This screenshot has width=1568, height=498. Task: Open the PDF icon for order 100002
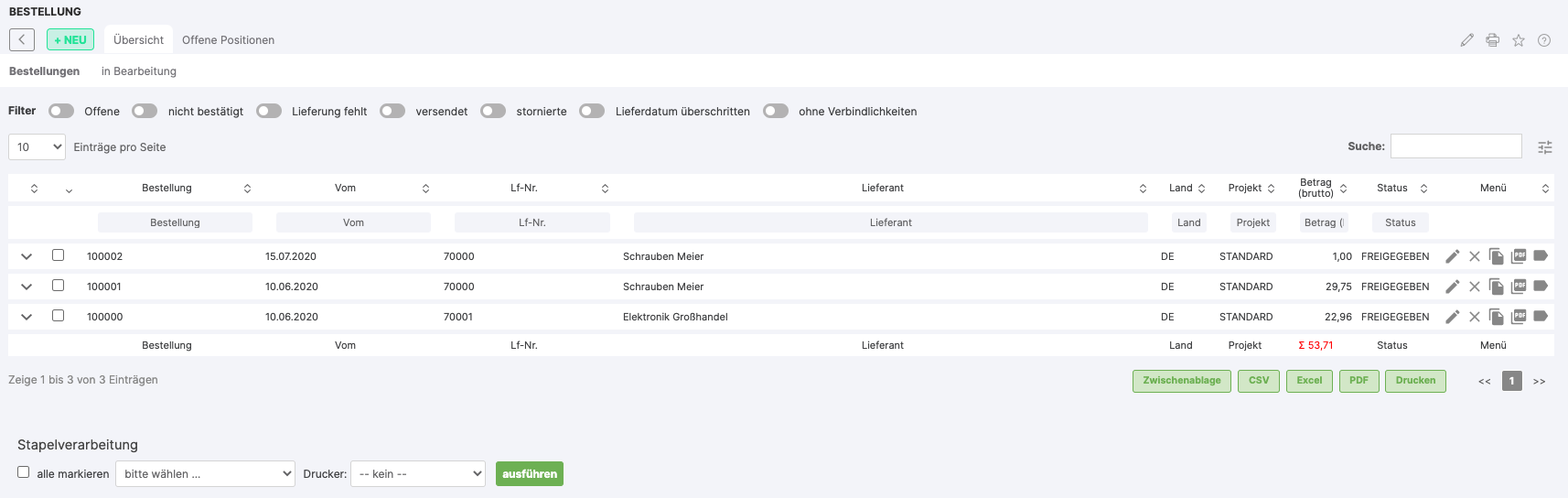click(1519, 256)
